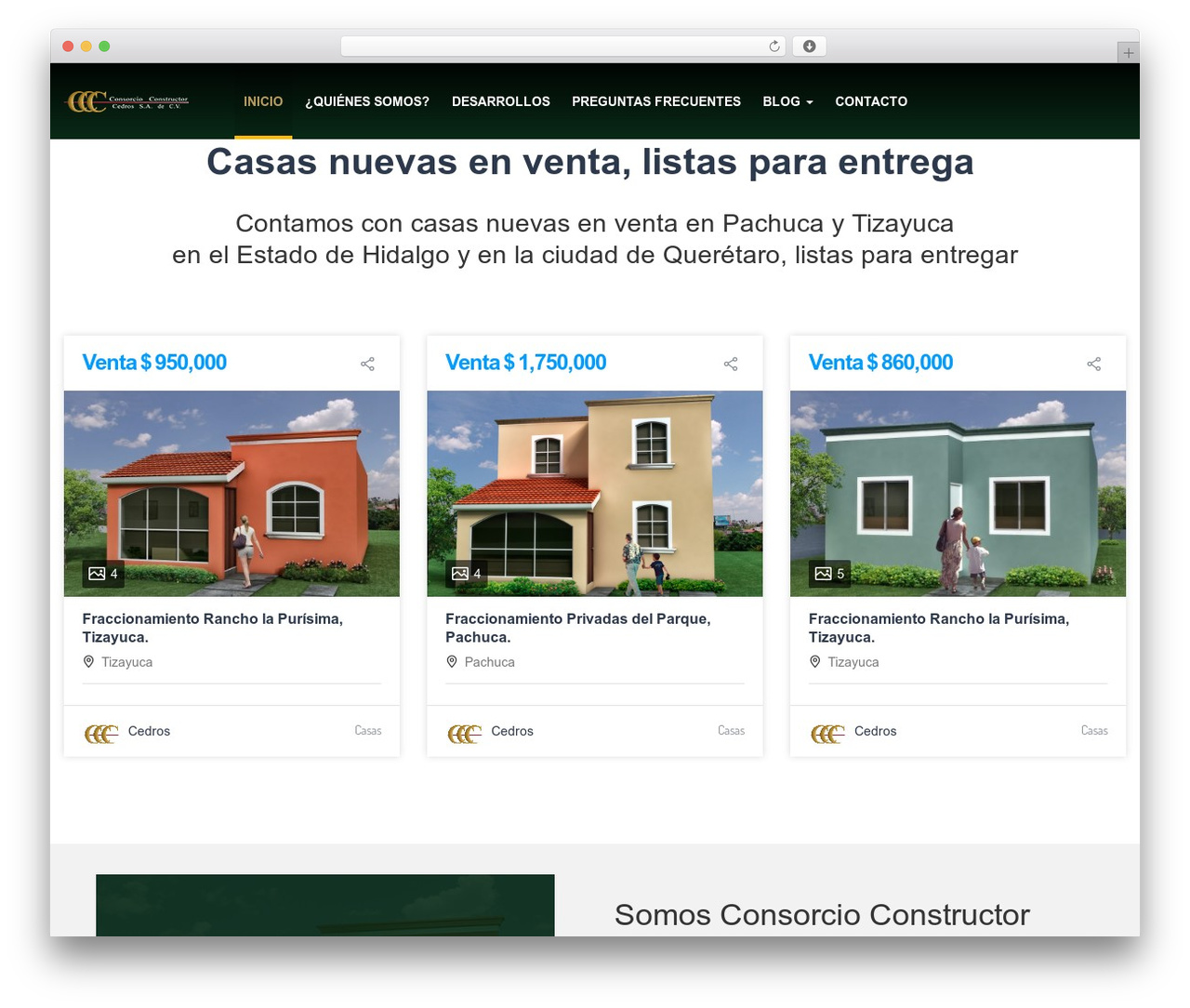This screenshot has height=1008, width=1190.
Task: Click Pachuca location text
Action: (x=490, y=662)
